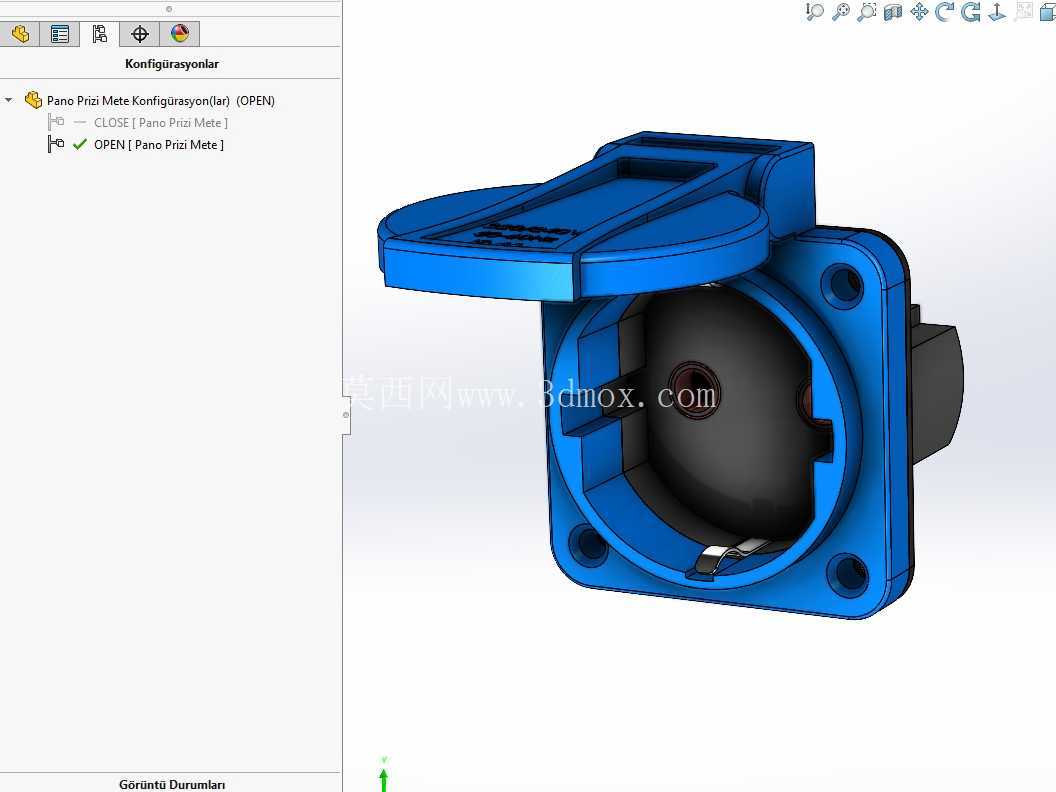This screenshot has height=792, width=1056.
Task: Activate the Pan four-arrow tool
Action: pos(919,11)
